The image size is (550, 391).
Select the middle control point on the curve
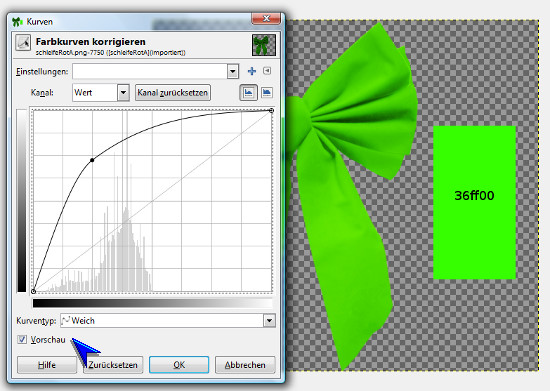[x=92, y=160]
